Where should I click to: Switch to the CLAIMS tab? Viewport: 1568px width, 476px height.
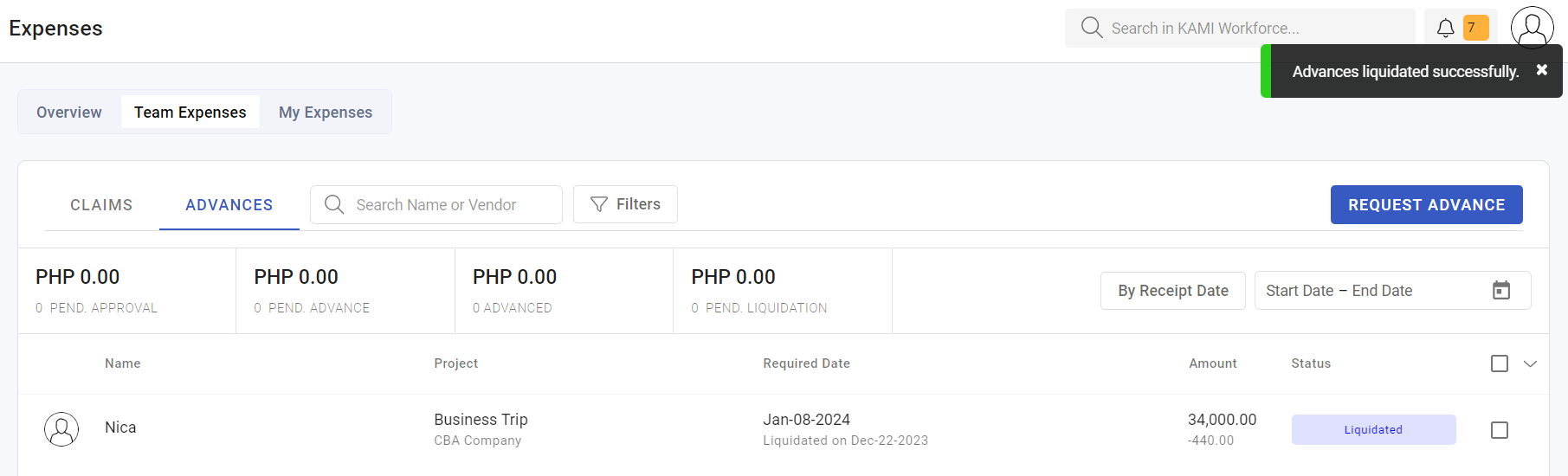[x=101, y=205]
